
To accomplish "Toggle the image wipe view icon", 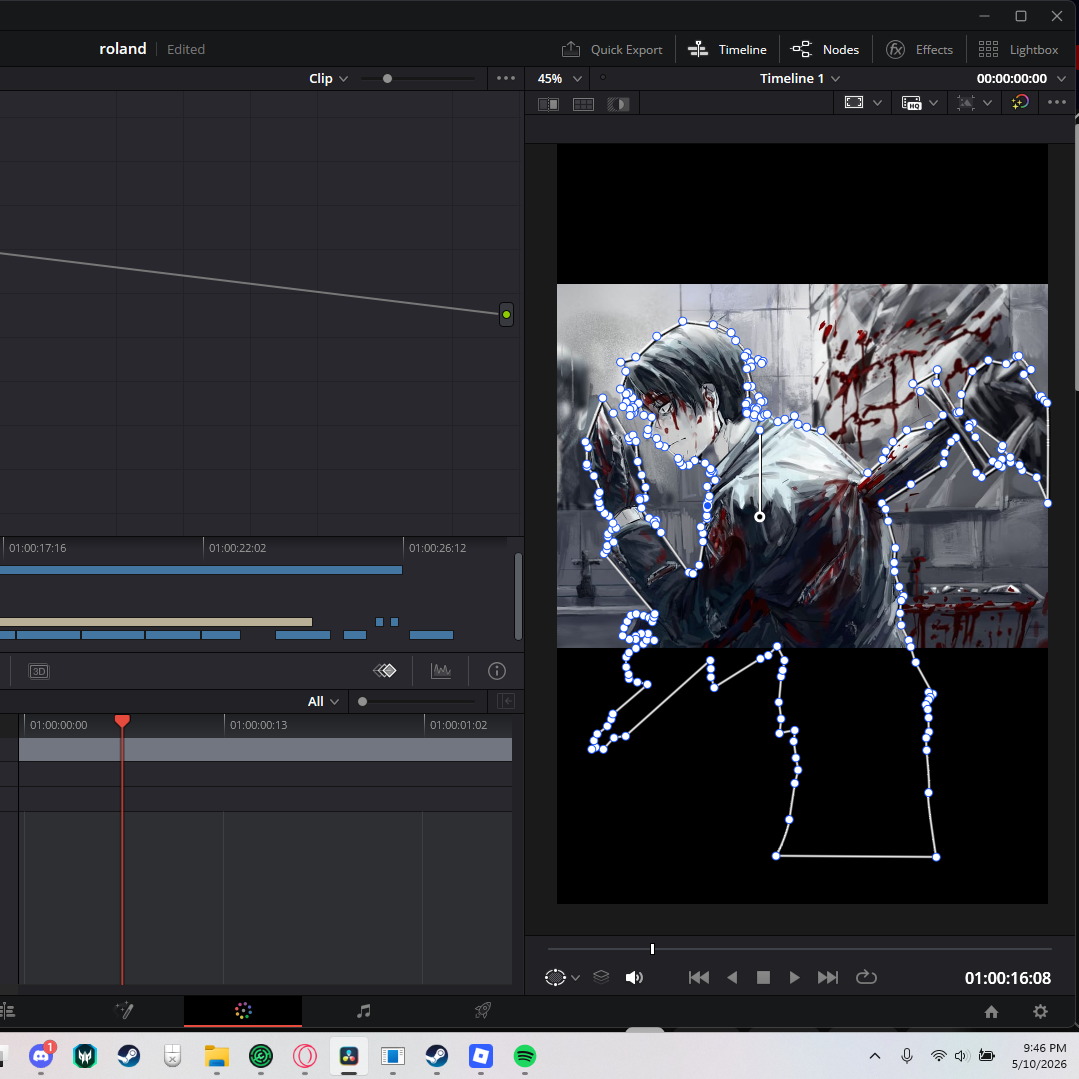I will [548, 104].
